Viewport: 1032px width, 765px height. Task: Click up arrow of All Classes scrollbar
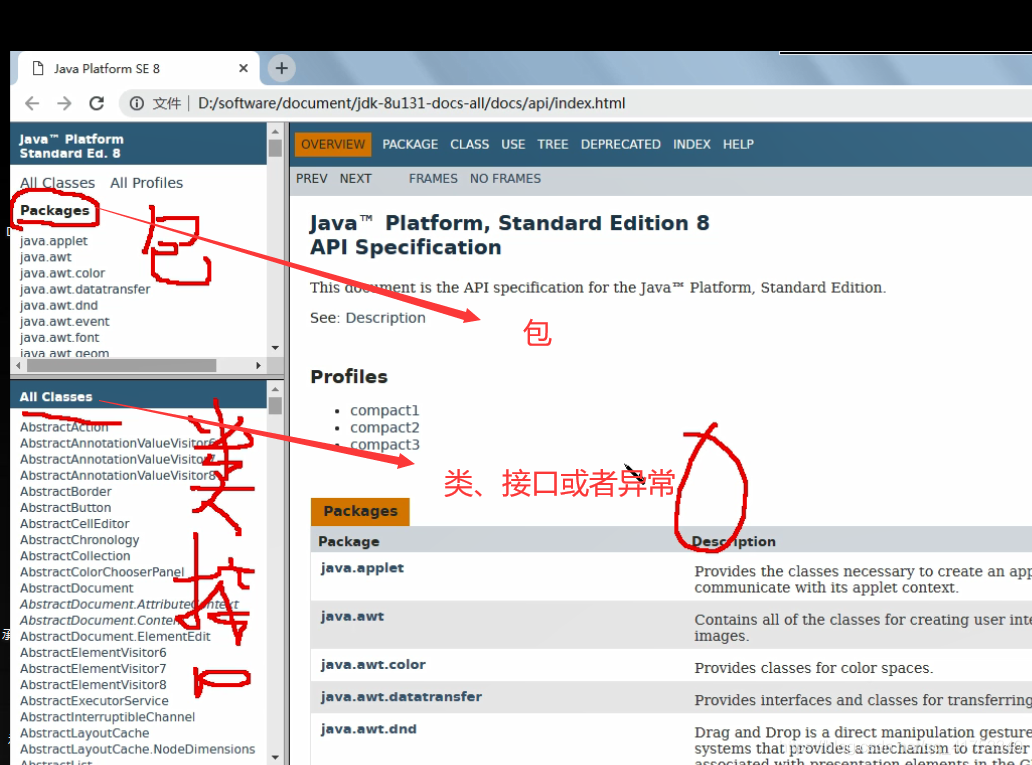tap(275, 390)
